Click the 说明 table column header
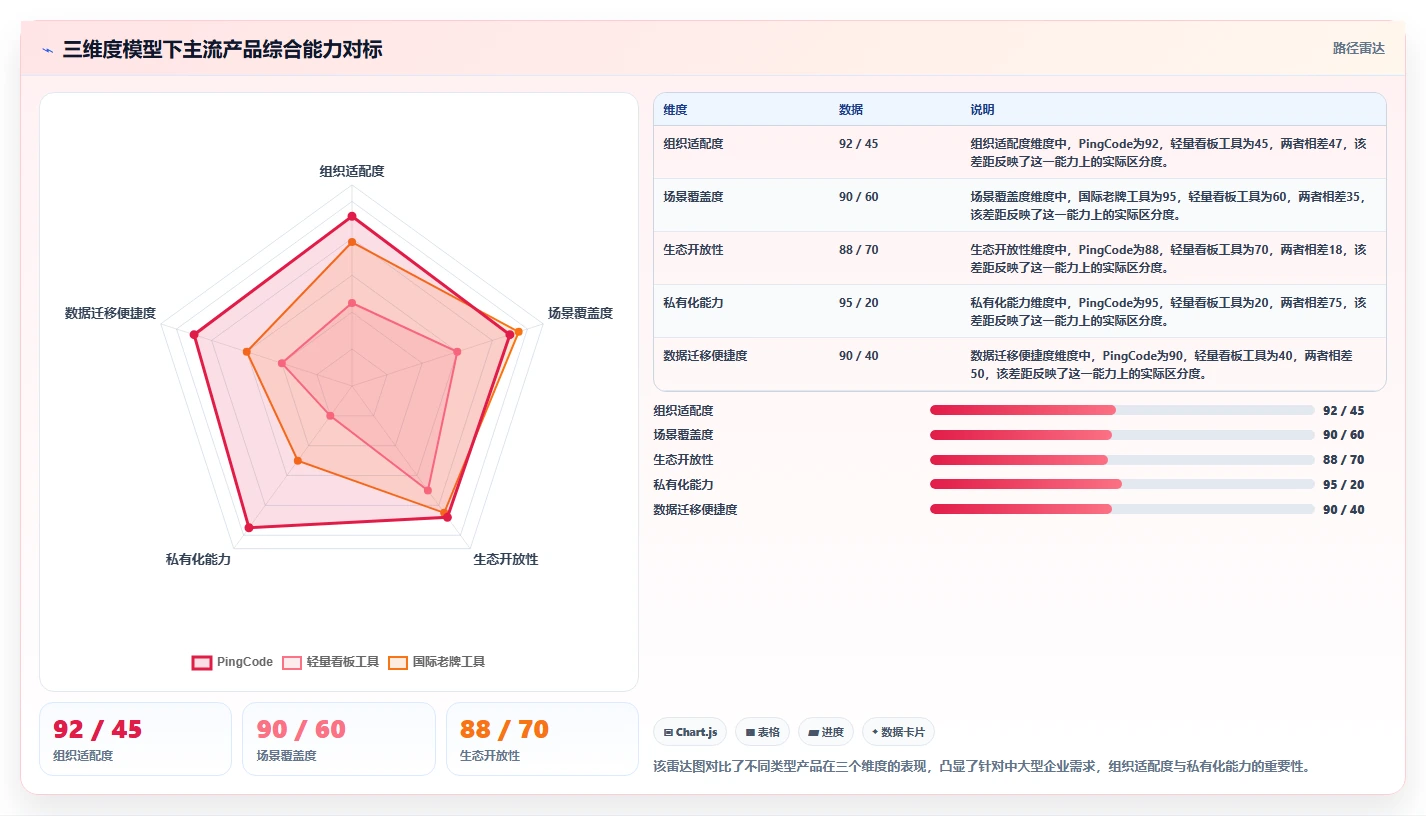Viewport: 1426px width, 816px height. [982, 110]
